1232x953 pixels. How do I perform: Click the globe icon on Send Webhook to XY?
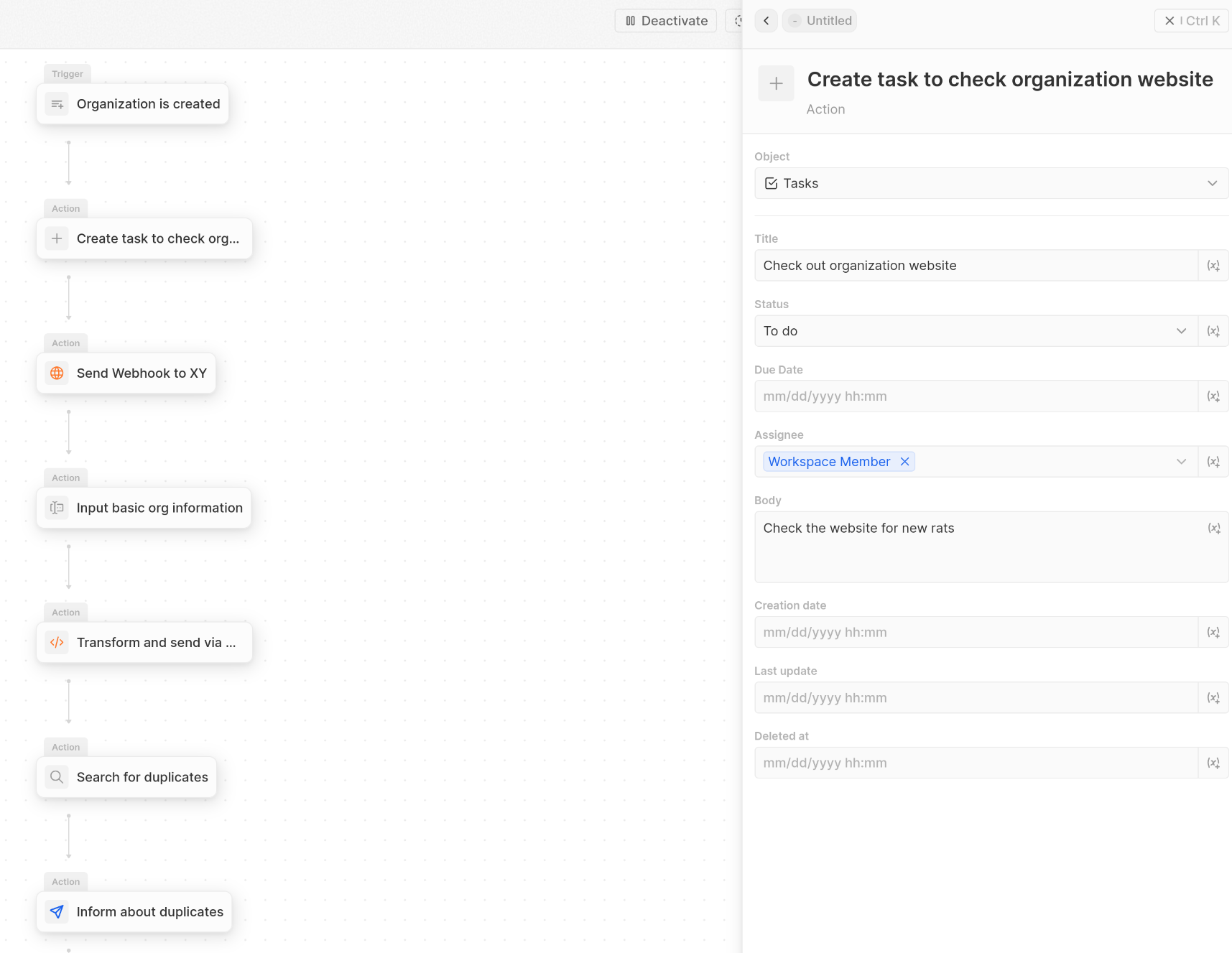point(56,373)
